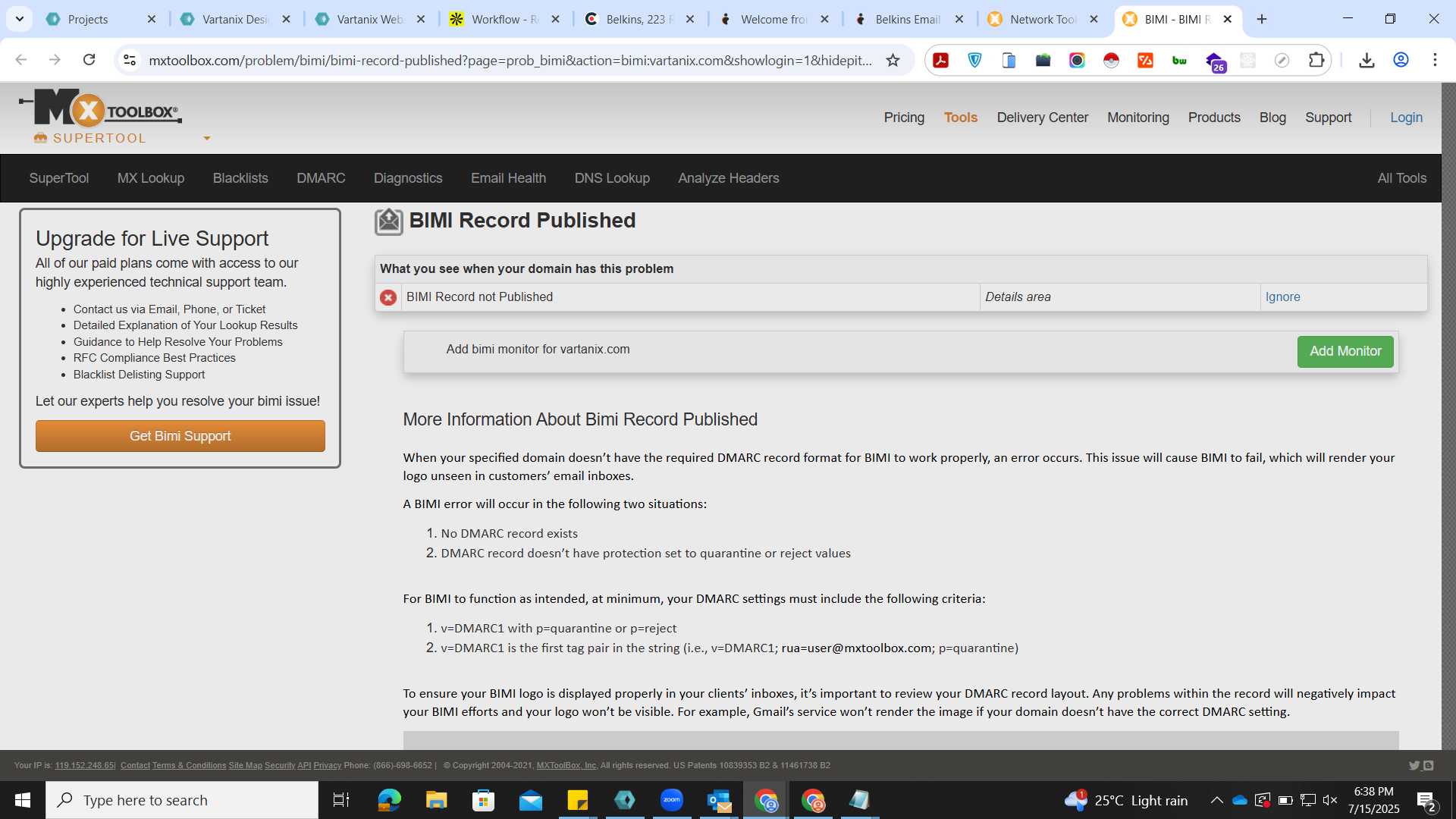This screenshot has height=819, width=1456.
Task: Click the Windows taskbar search box
Action: pyautogui.click(x=182, y=800)
